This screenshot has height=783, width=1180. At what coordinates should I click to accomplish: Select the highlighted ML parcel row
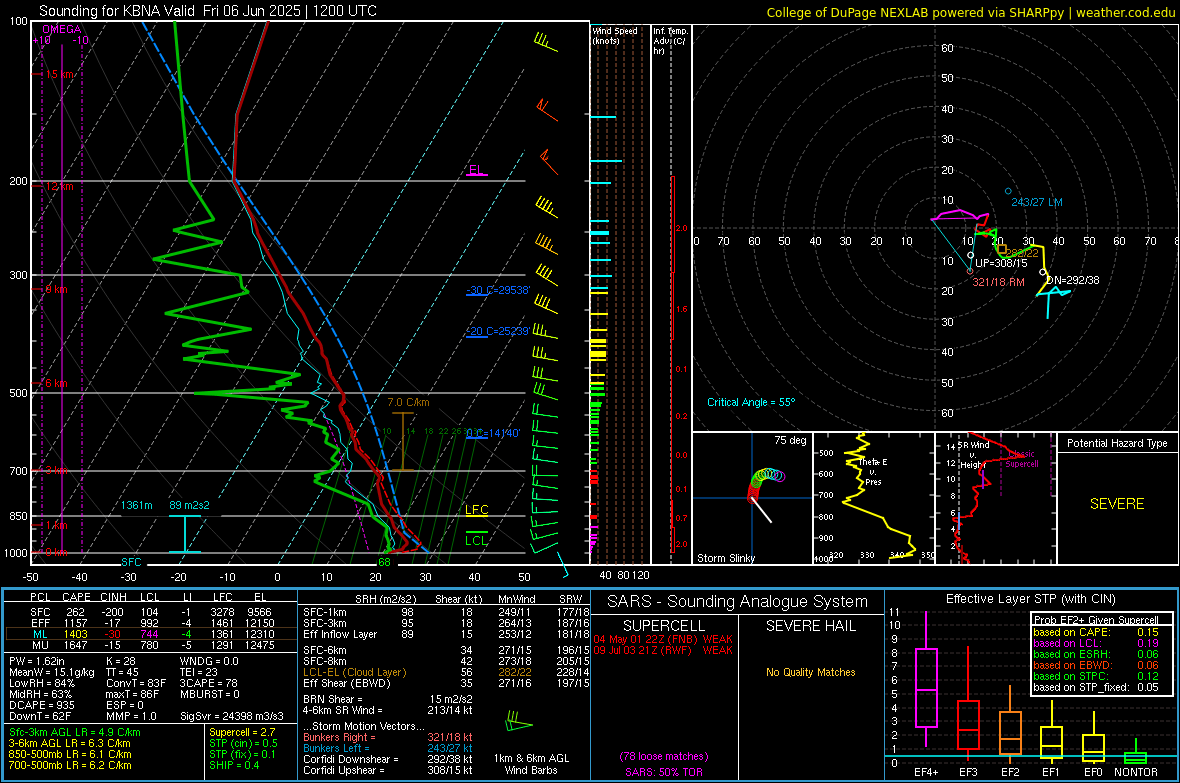151,634
